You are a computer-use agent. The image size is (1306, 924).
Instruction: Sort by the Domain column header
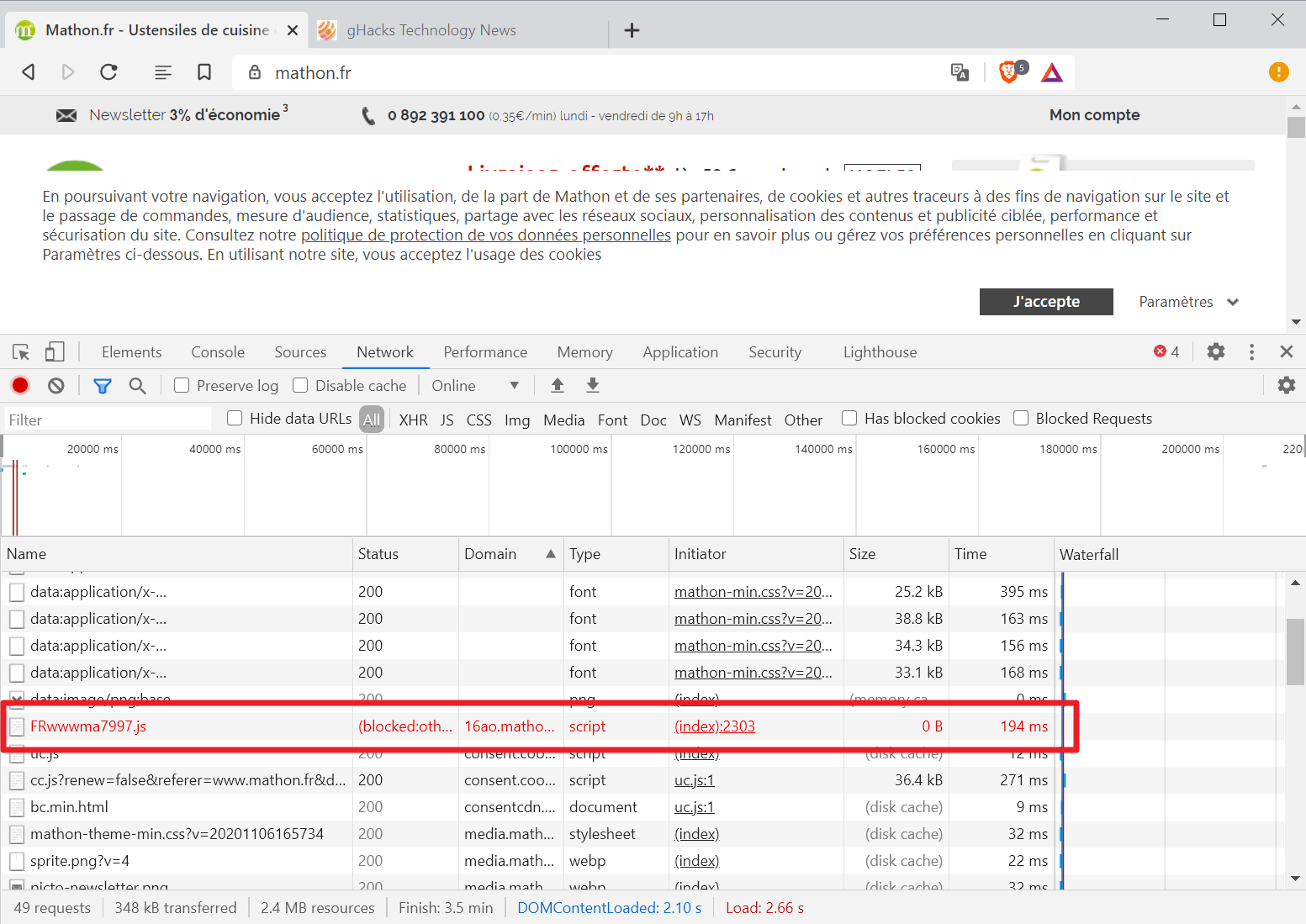(510, 554)
